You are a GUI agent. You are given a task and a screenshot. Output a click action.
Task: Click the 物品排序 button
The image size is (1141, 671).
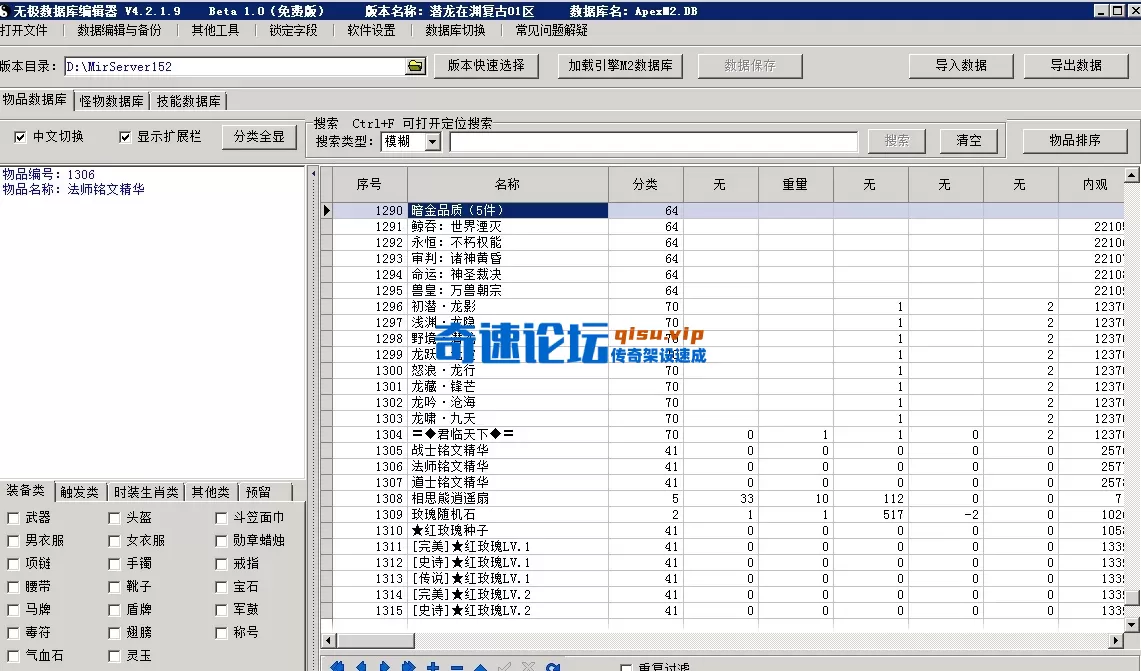point(1075,140)
